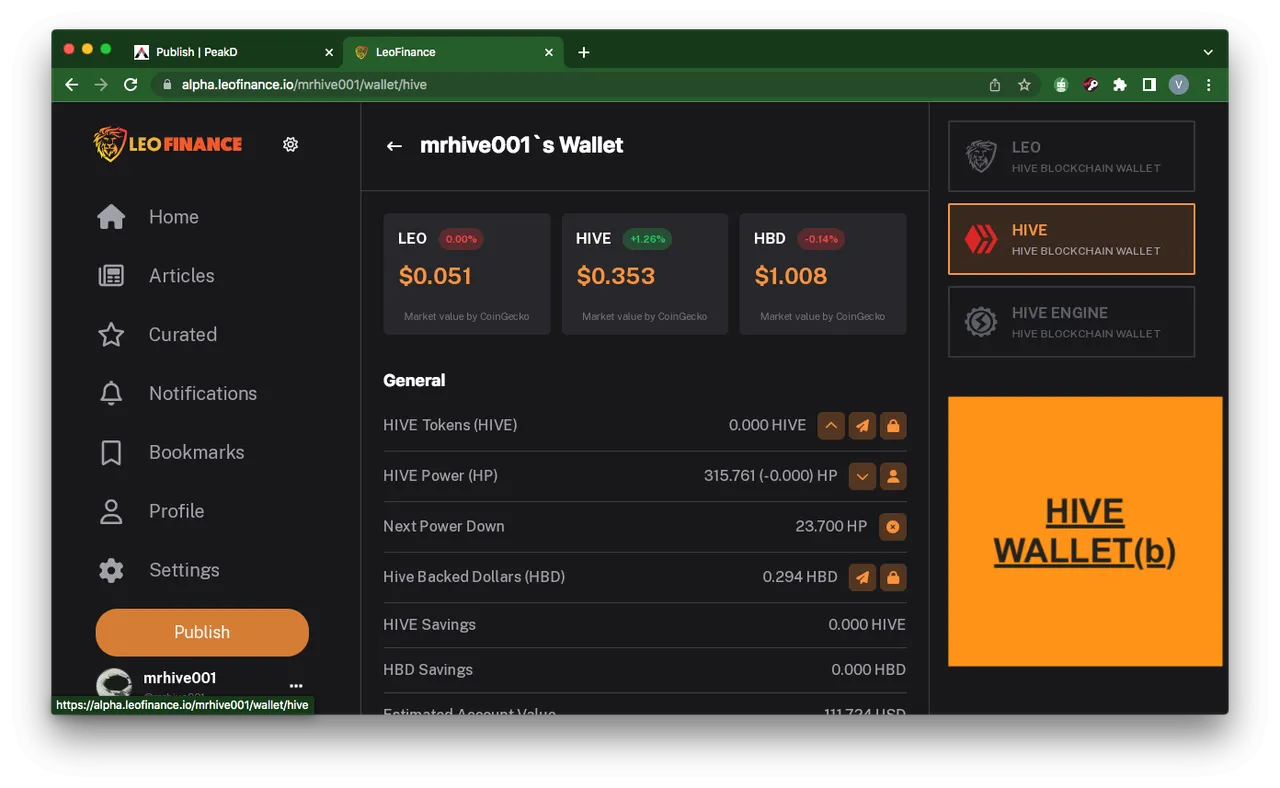Open browser extensions puzzle icon
Viewport: 1280px width, 788px height.
pos(1120,85)
